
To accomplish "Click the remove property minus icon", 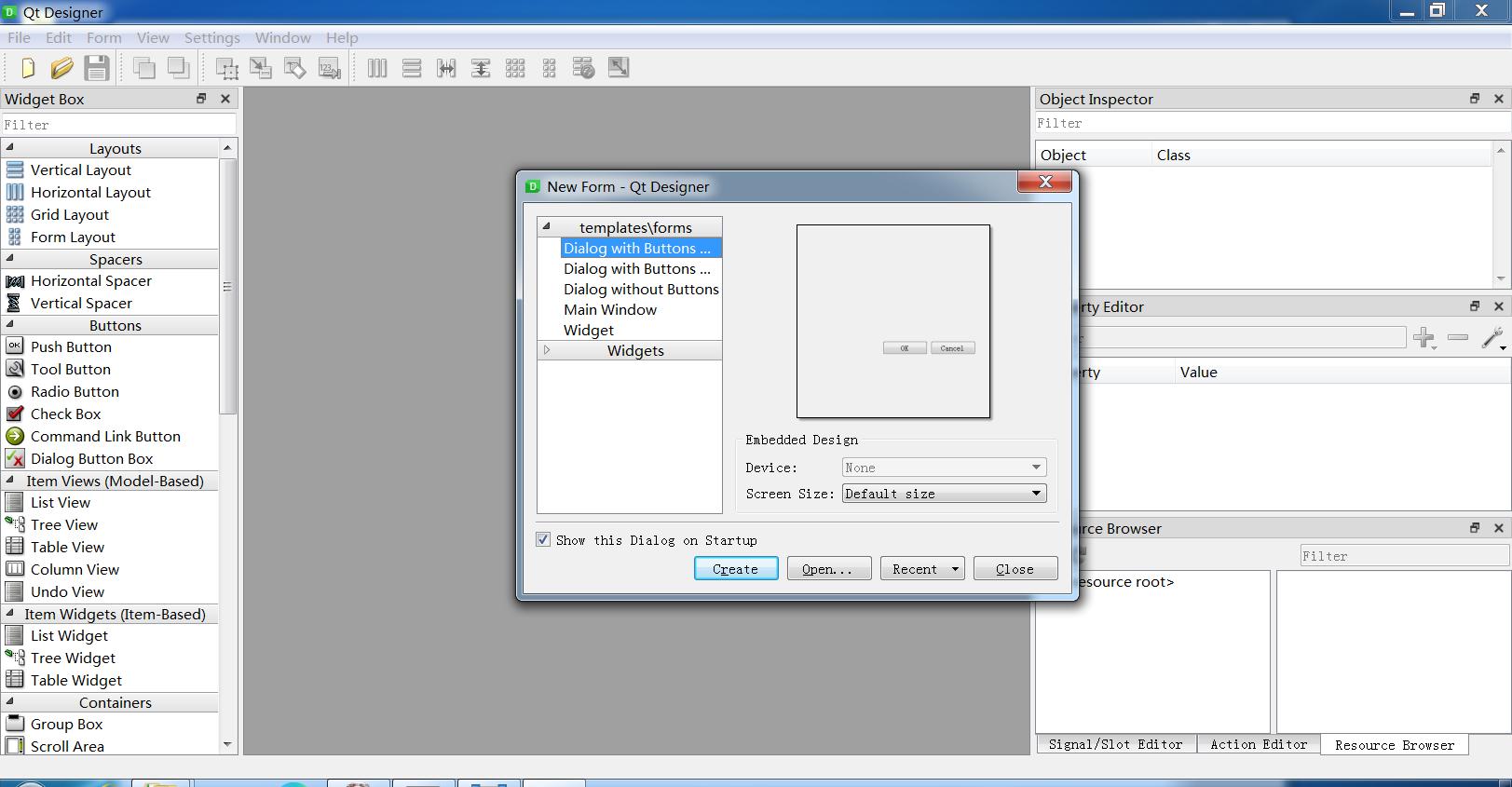I will 1459,337.
